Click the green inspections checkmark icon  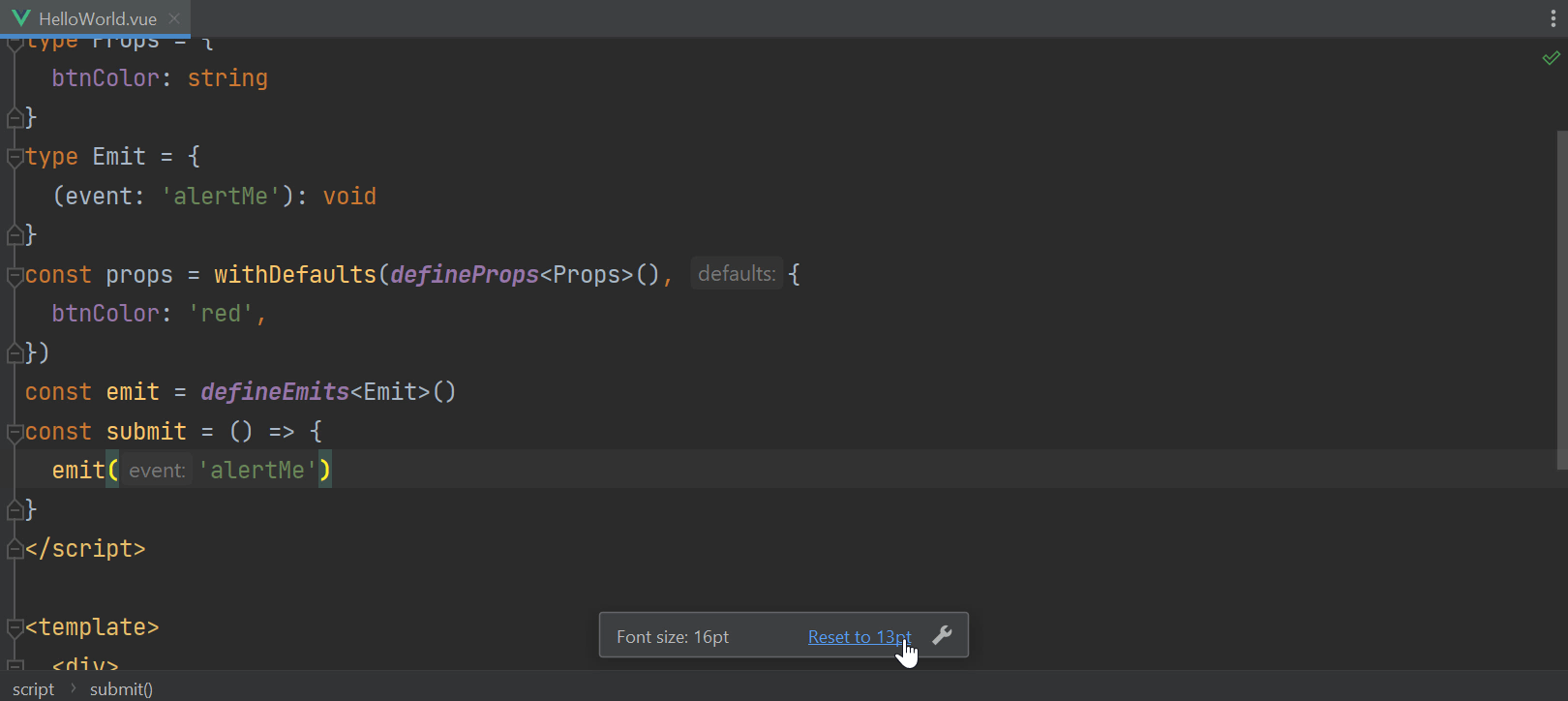[x=1551, y=58]
